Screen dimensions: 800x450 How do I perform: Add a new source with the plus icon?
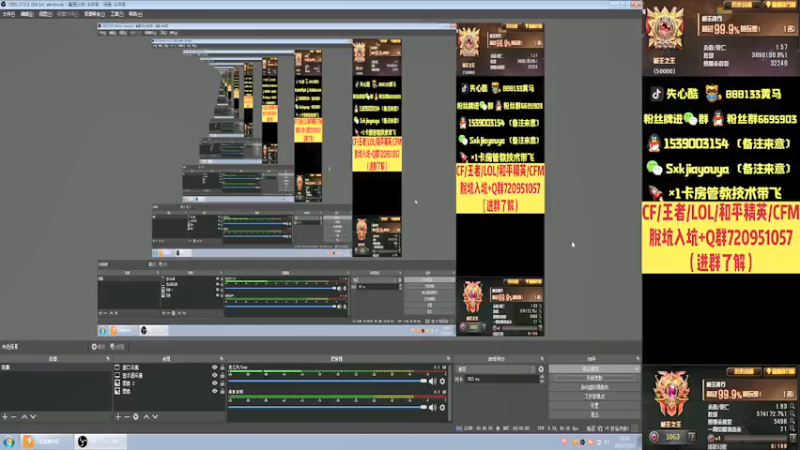(x=118, y=417)
